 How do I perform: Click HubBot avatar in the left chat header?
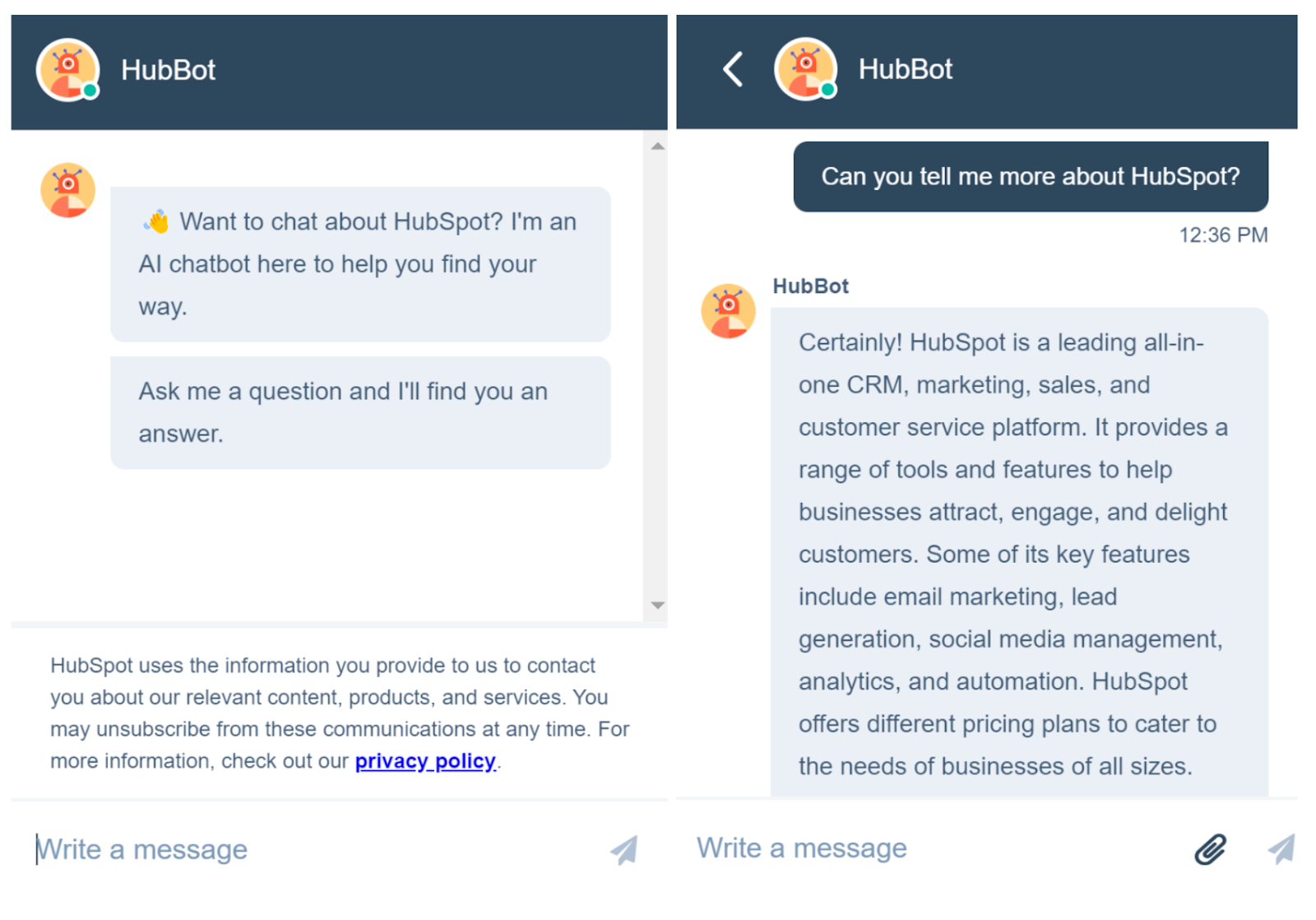click(69, 69)
